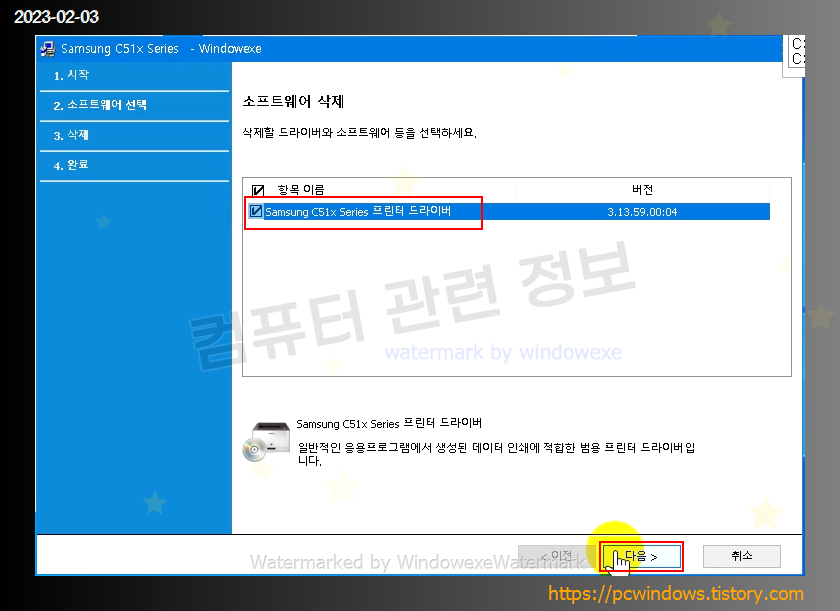
Task: Click the 취소 button
Action: point(741,556)
